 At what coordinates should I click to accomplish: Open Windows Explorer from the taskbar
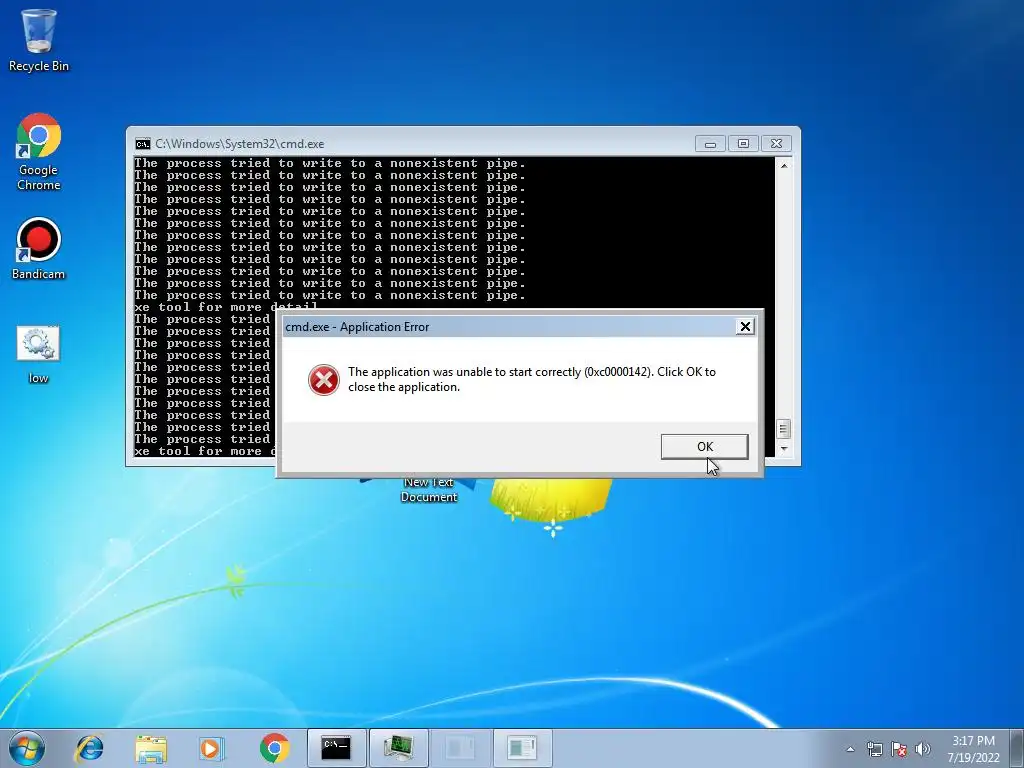151,748
